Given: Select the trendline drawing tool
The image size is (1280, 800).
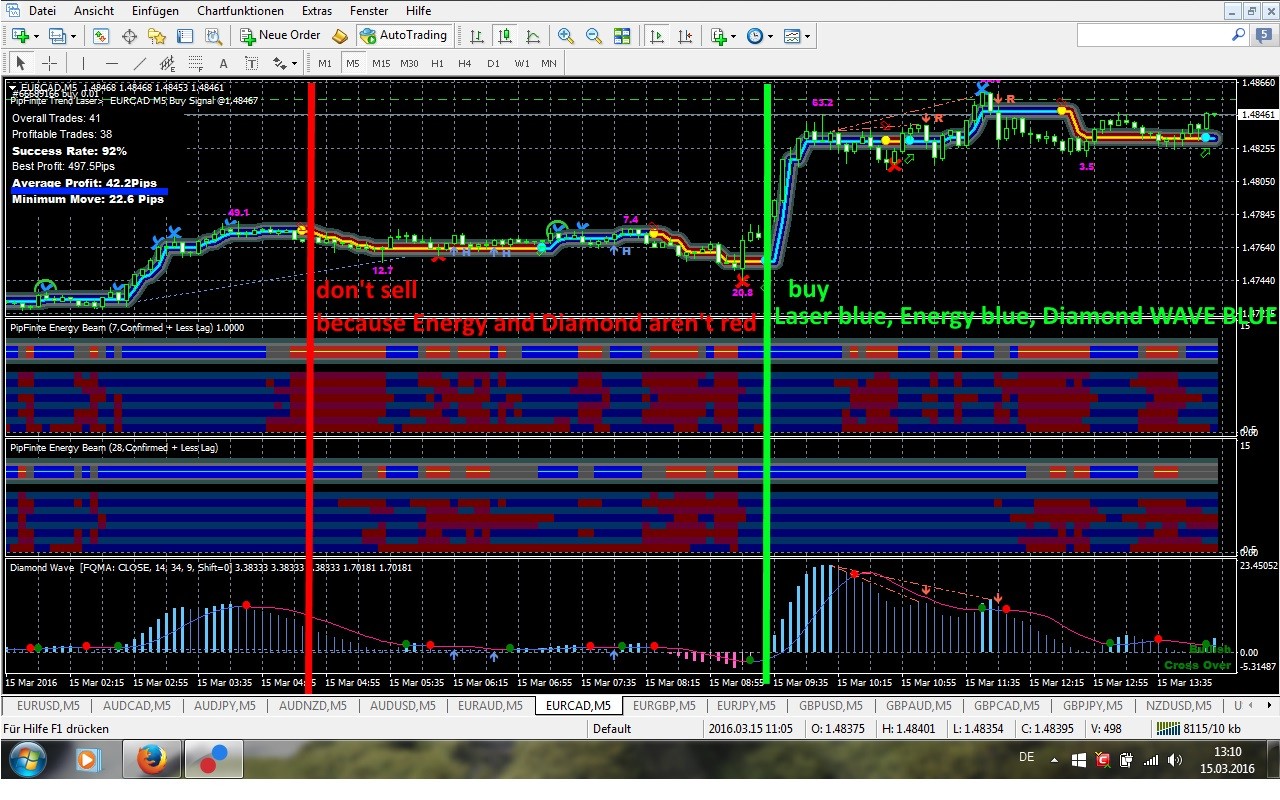Looking at the screenshot, I should [139, 63].
